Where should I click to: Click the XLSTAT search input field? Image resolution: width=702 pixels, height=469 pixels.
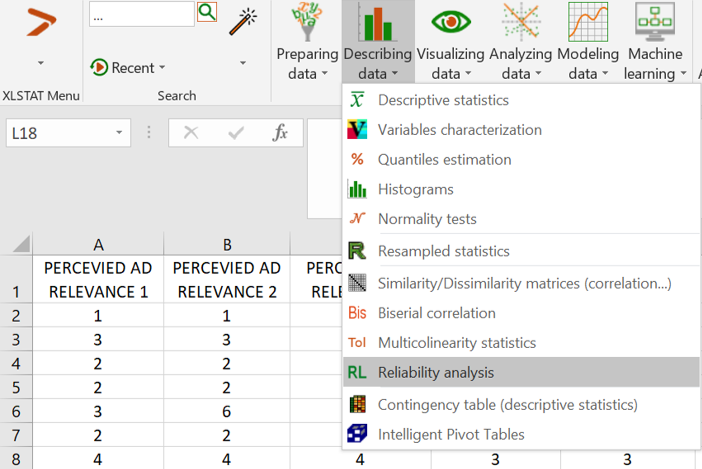click(x=141, y=14)
